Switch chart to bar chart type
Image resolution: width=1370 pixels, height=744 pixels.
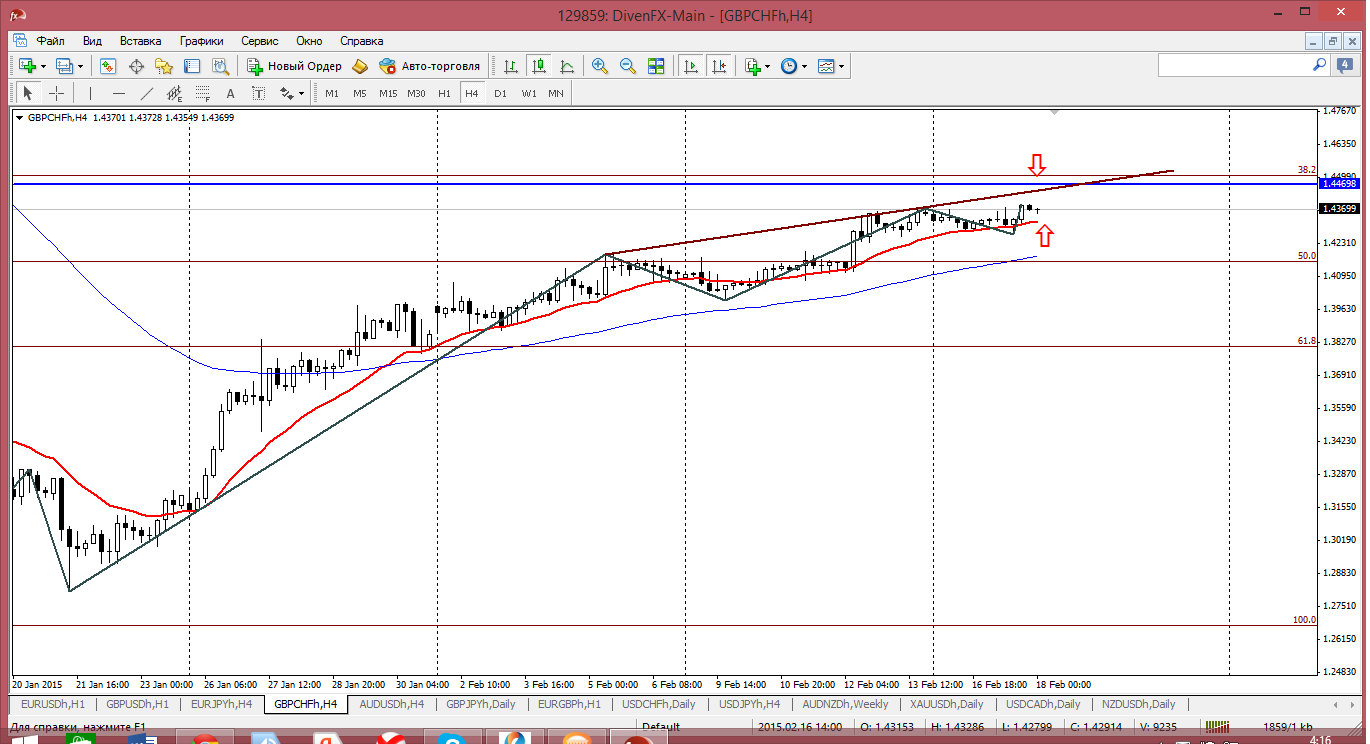coord(511,66)
